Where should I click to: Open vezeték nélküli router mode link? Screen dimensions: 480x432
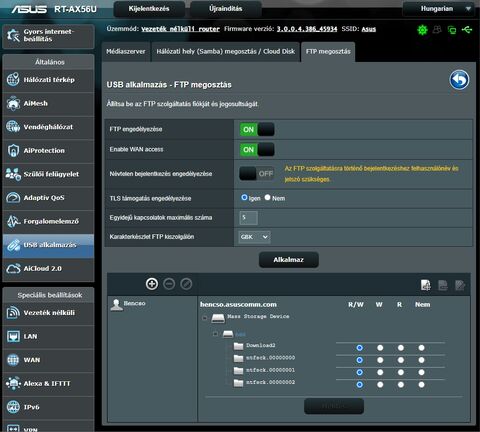(180, 29)
